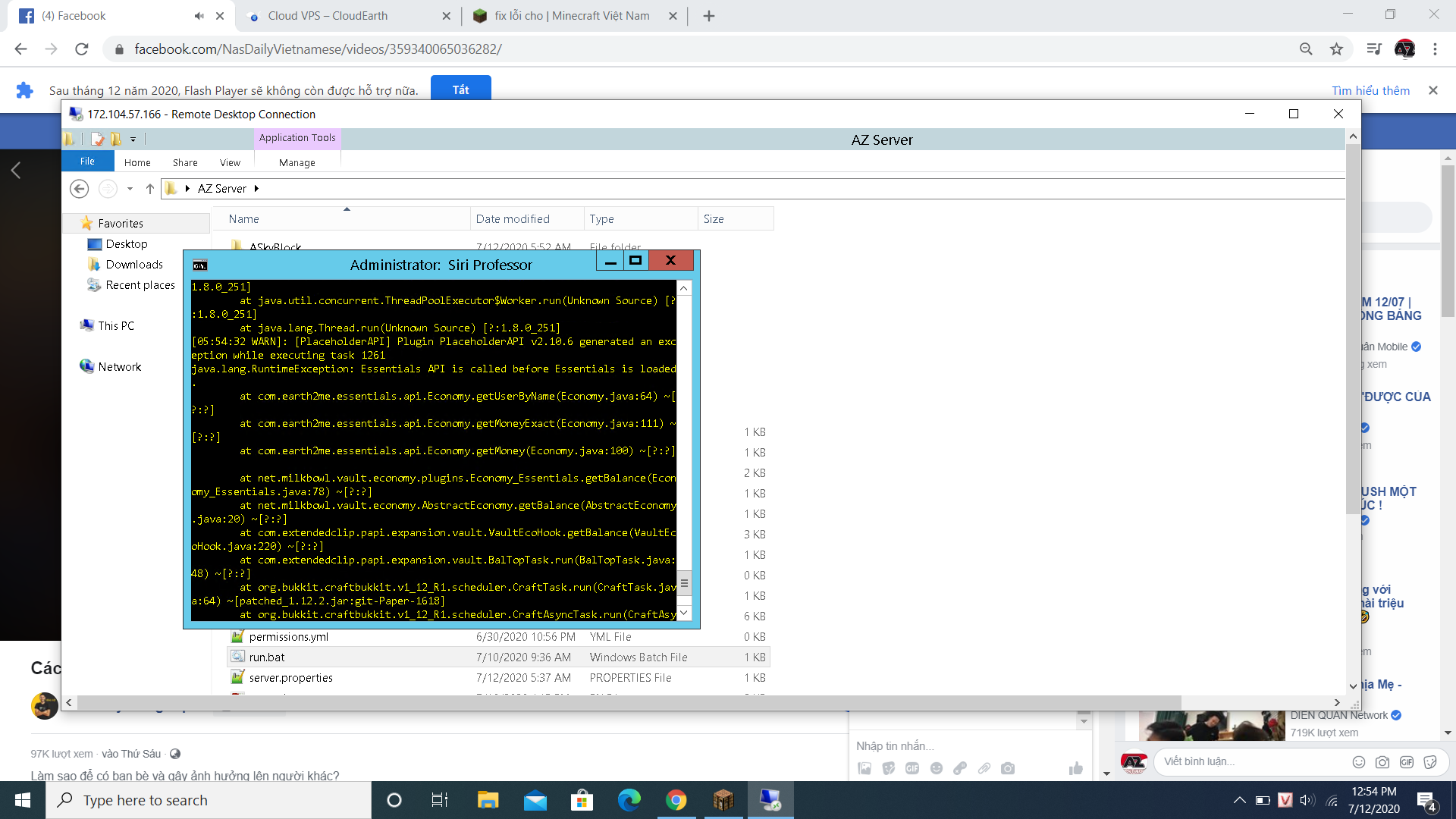This screenshot has width=1456, height=819.
Task: Expand the AZ Server breadcrumb chevron
Action: pos(257,189)
